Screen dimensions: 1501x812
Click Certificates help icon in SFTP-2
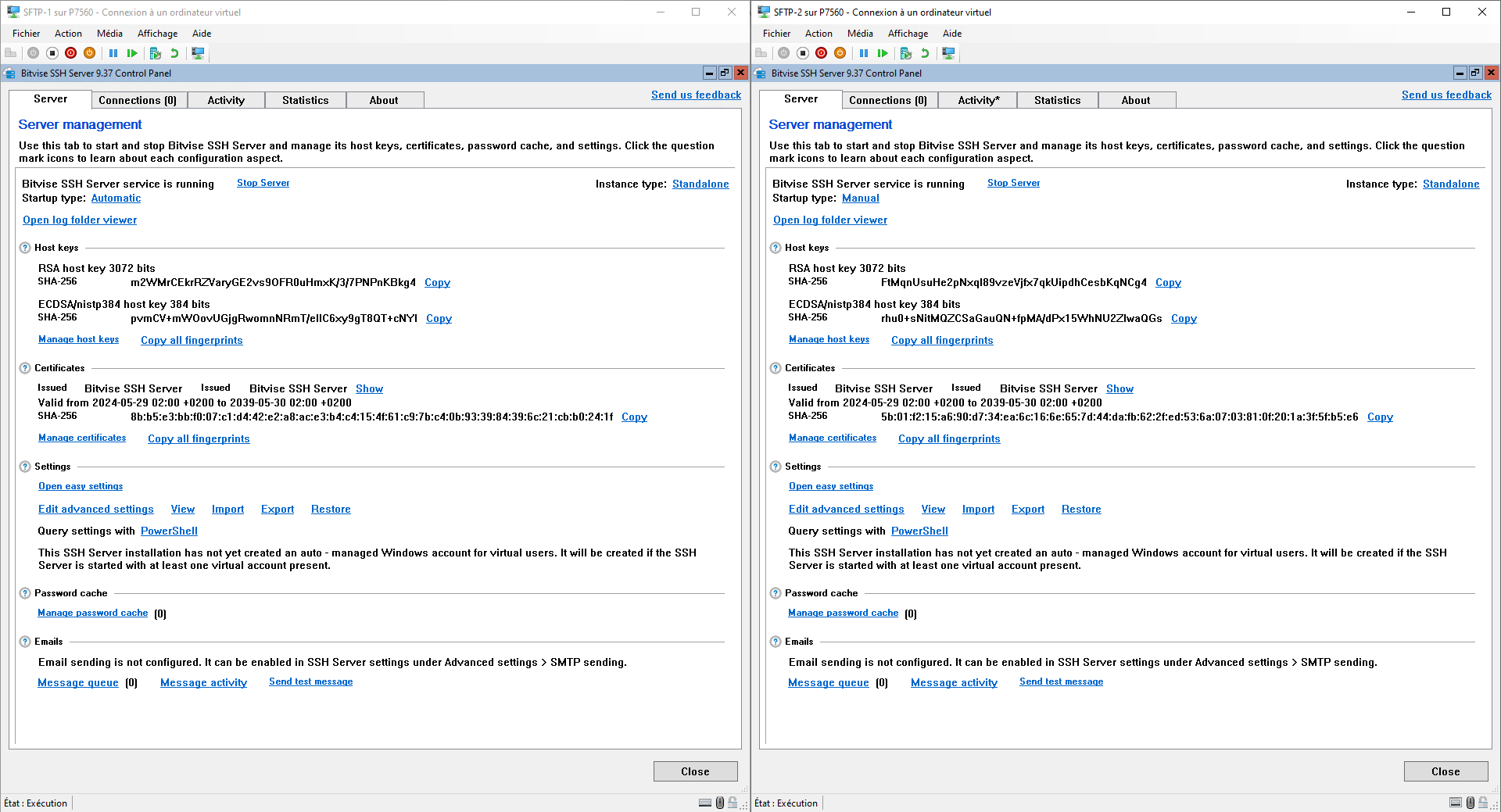(776, 368)
